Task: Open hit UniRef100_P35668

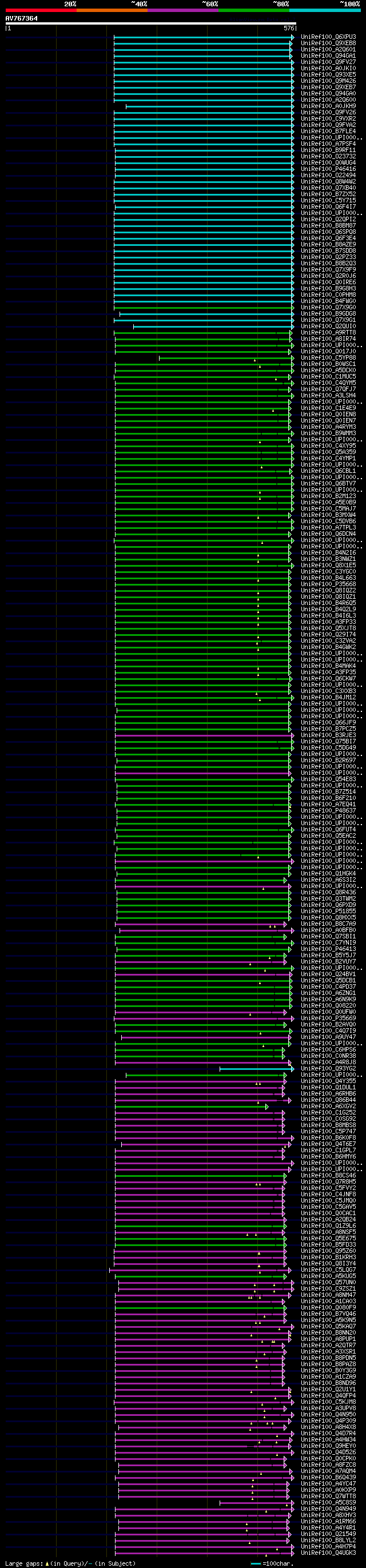Action: (329, 584)
